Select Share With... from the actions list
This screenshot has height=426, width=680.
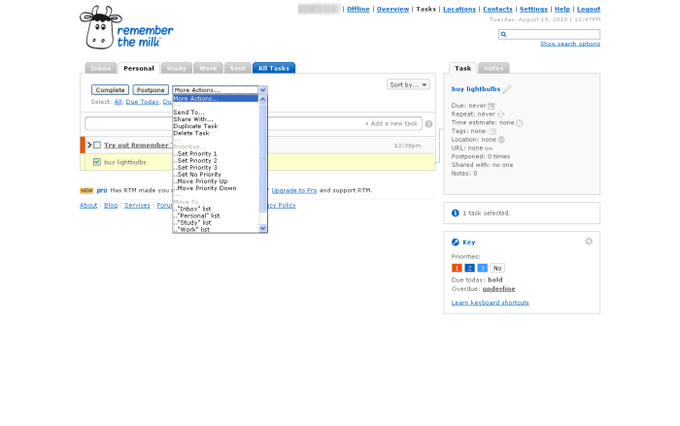[193, 119]
